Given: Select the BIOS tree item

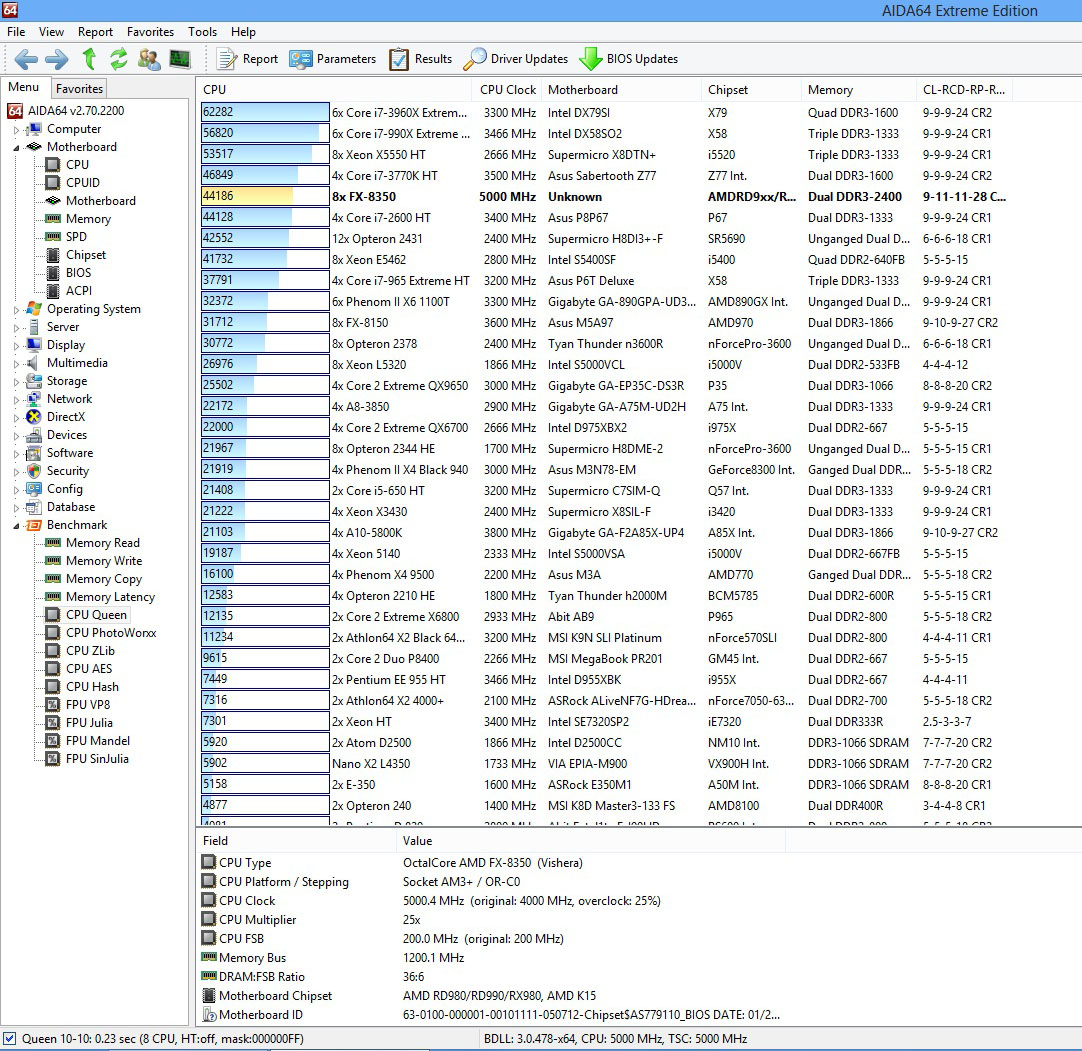Looking at the screenshot, I should (78, 273).
